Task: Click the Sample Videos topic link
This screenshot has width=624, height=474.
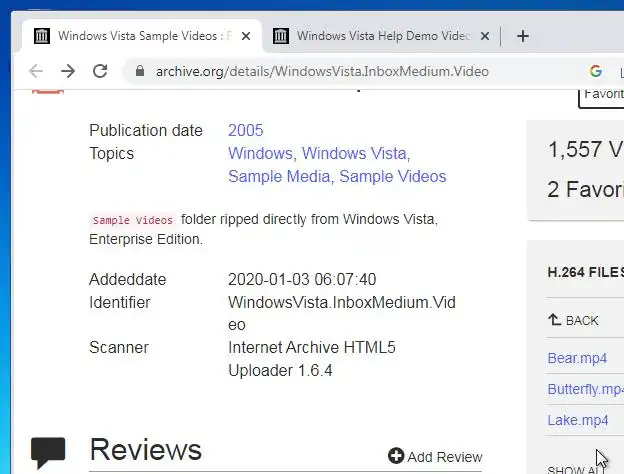Action: click(x=392, y=176)
